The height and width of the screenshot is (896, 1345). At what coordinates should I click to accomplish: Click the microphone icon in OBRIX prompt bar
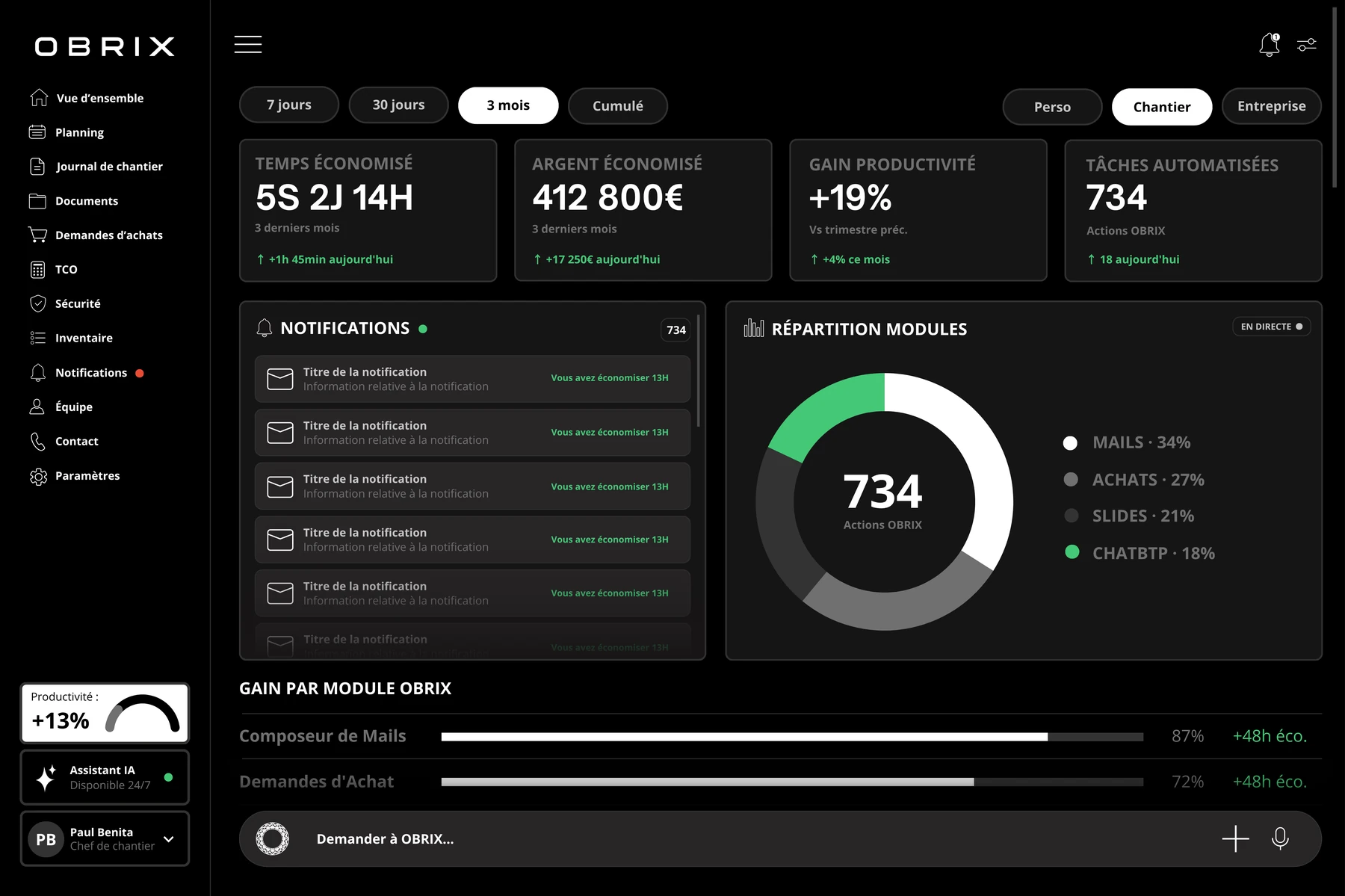pos(1280,838)
